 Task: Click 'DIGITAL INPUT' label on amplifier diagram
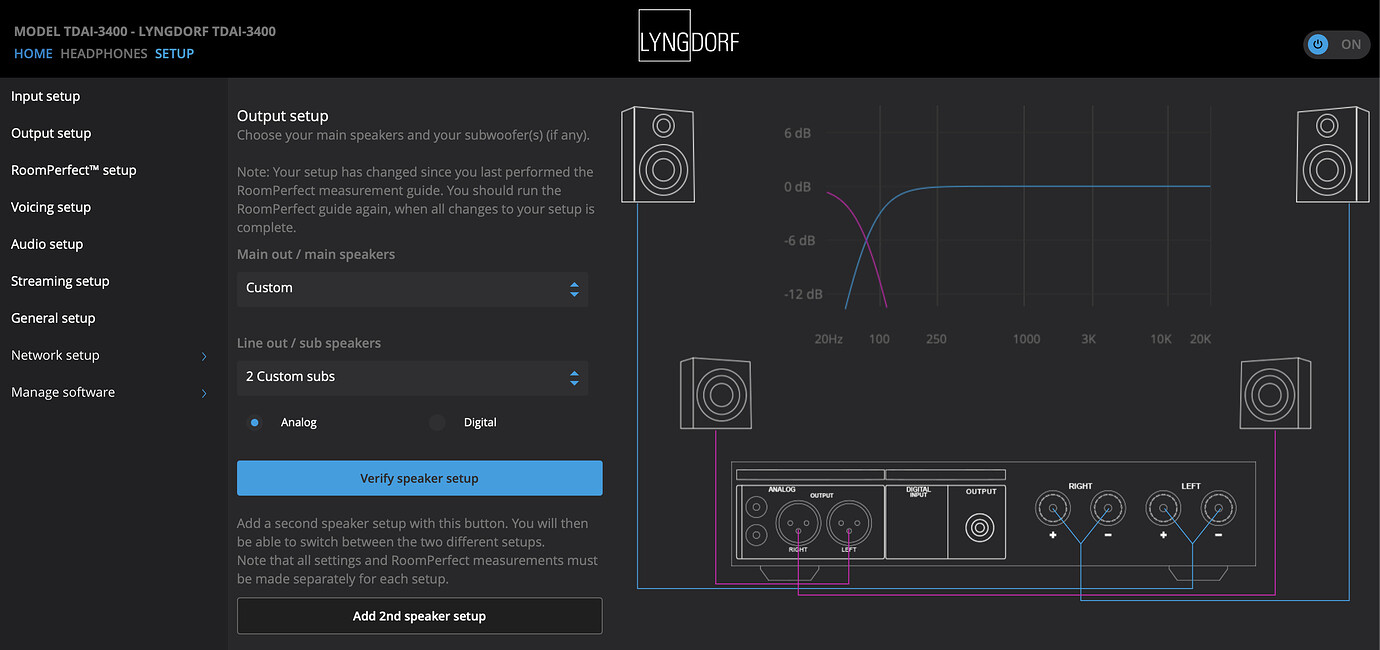pos(918,491)
